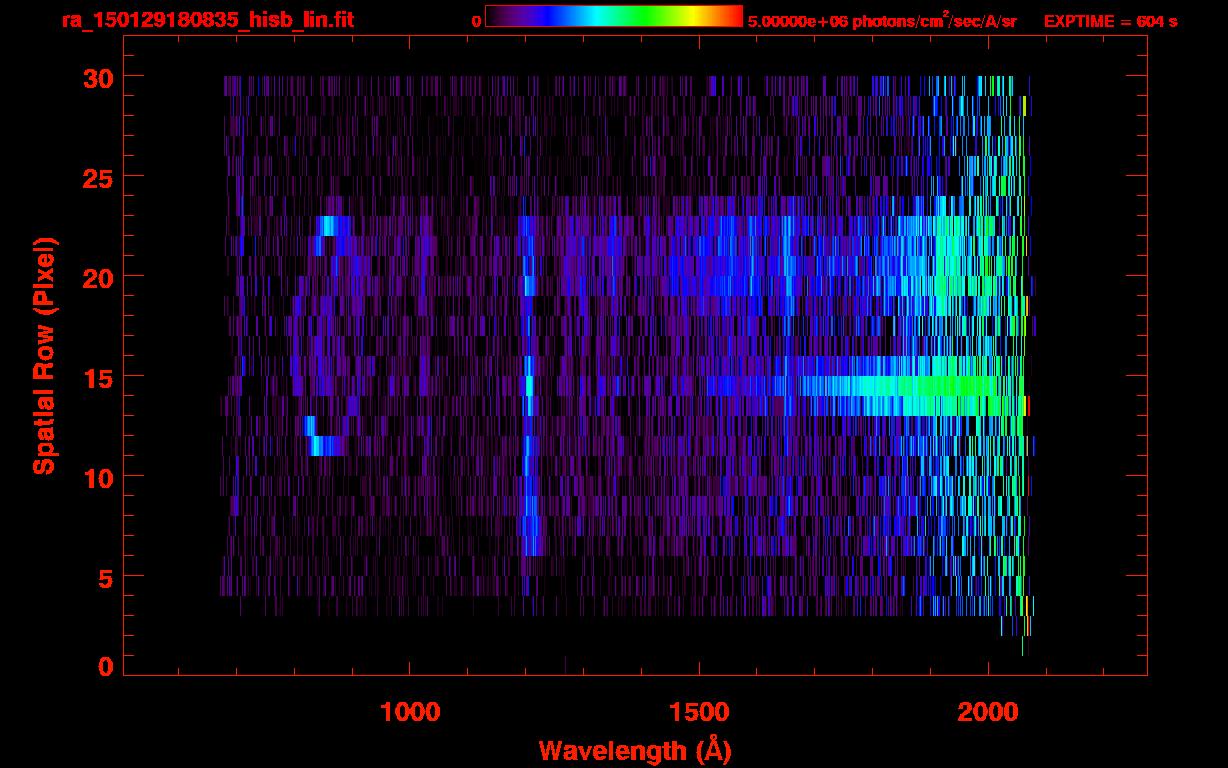
Task: Click the Wavelength (Å) axis label
Action: pyautogui.click(x=634, y=750)
